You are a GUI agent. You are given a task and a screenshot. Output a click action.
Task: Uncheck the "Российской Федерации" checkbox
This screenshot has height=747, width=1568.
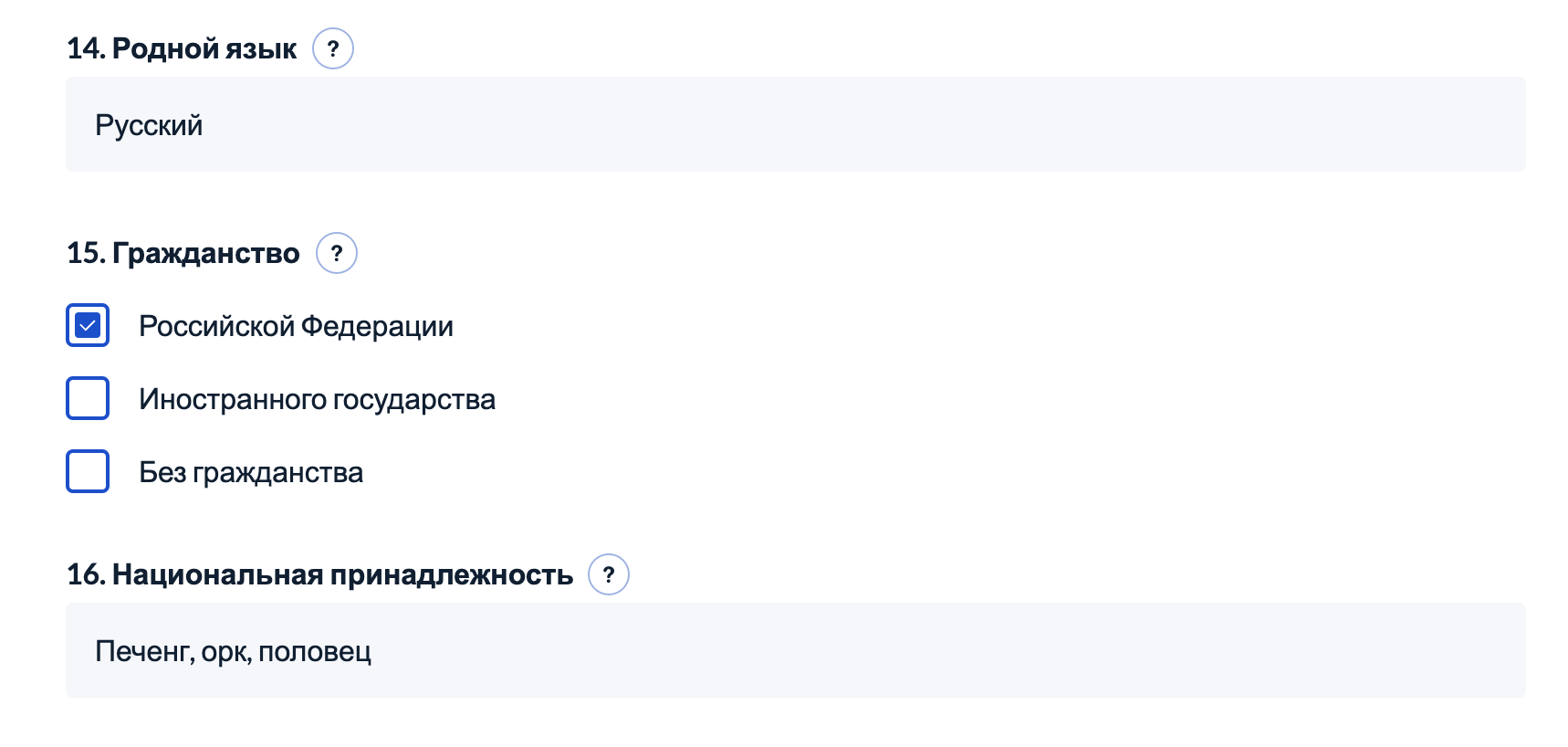pyautogui.click(x=88, y=325)
